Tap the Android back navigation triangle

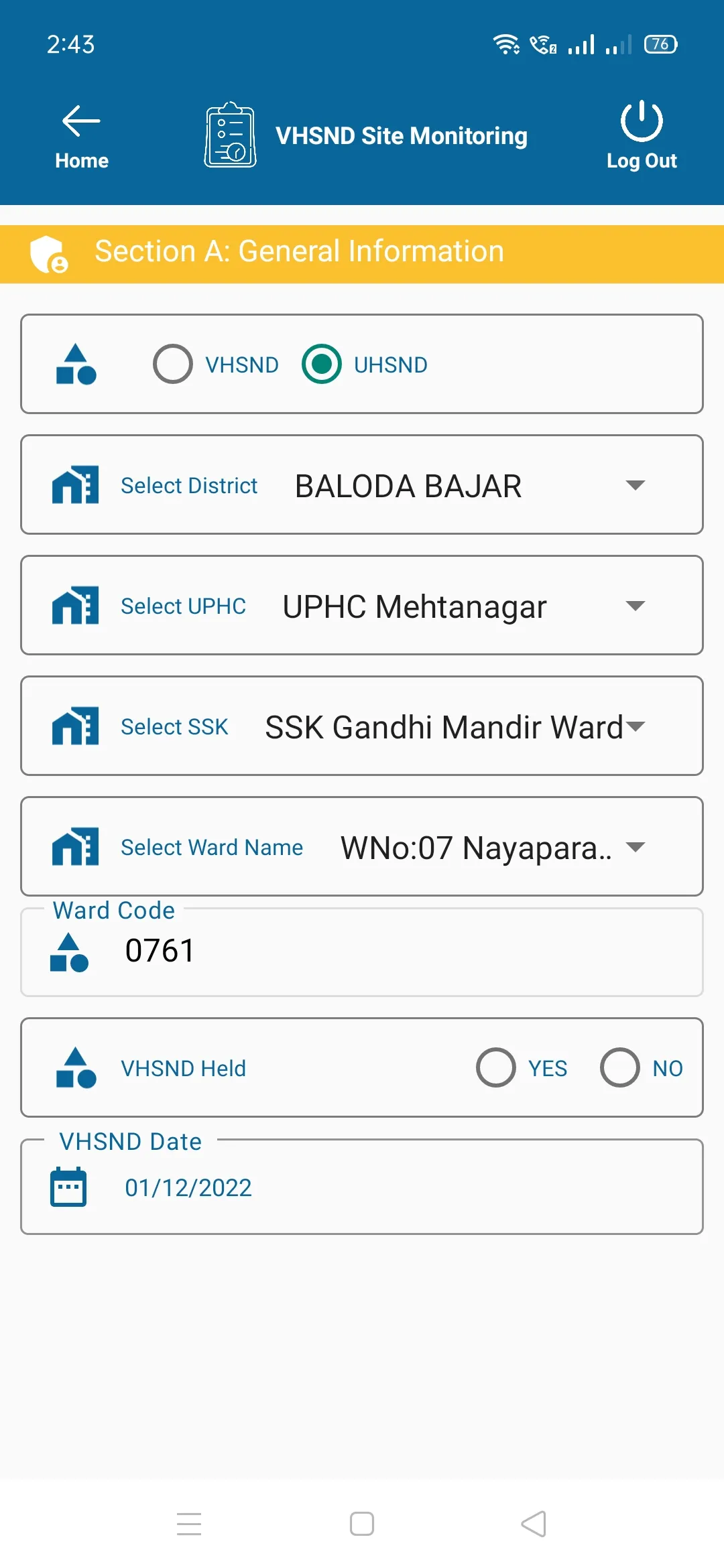[x=534, y=1524]
